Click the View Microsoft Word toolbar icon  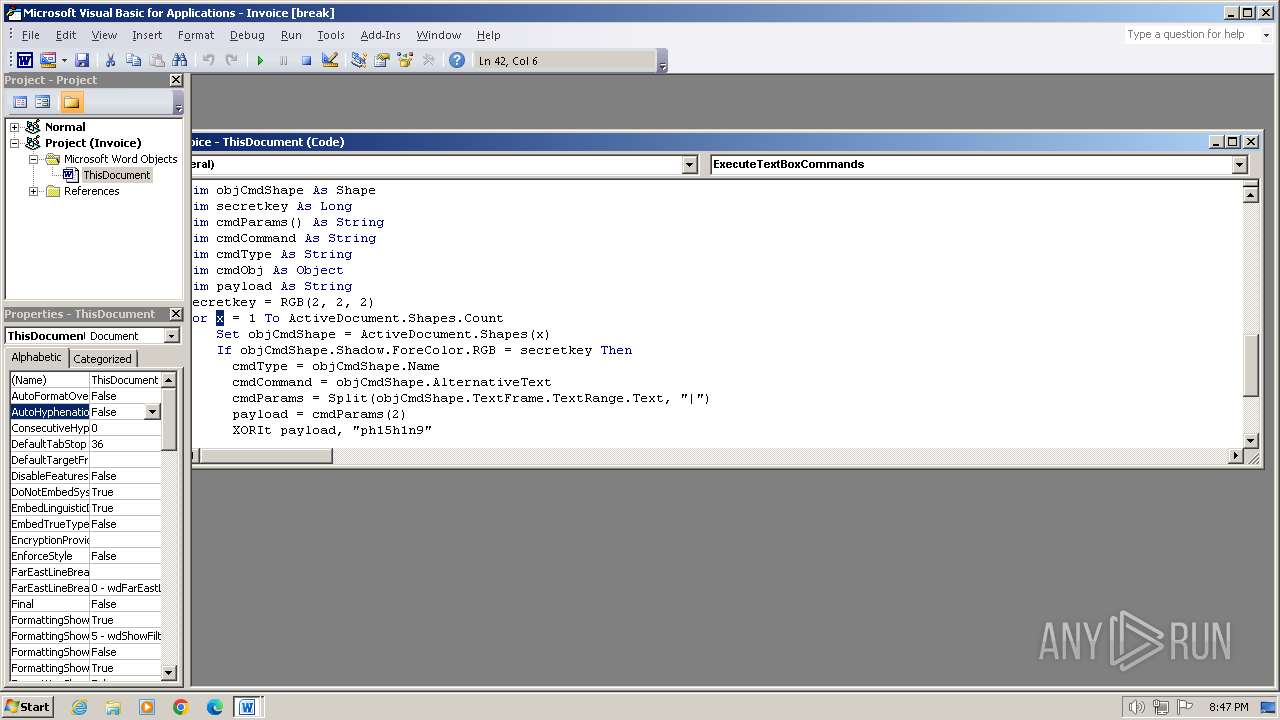(x=25, y=60)
